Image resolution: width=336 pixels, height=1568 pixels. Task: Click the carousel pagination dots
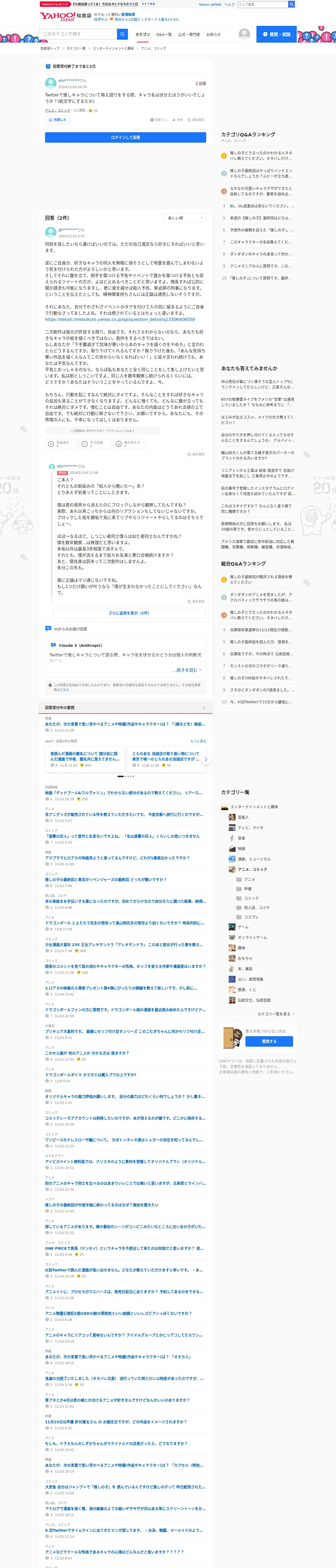pyautogui.click(x=126, y=776)
